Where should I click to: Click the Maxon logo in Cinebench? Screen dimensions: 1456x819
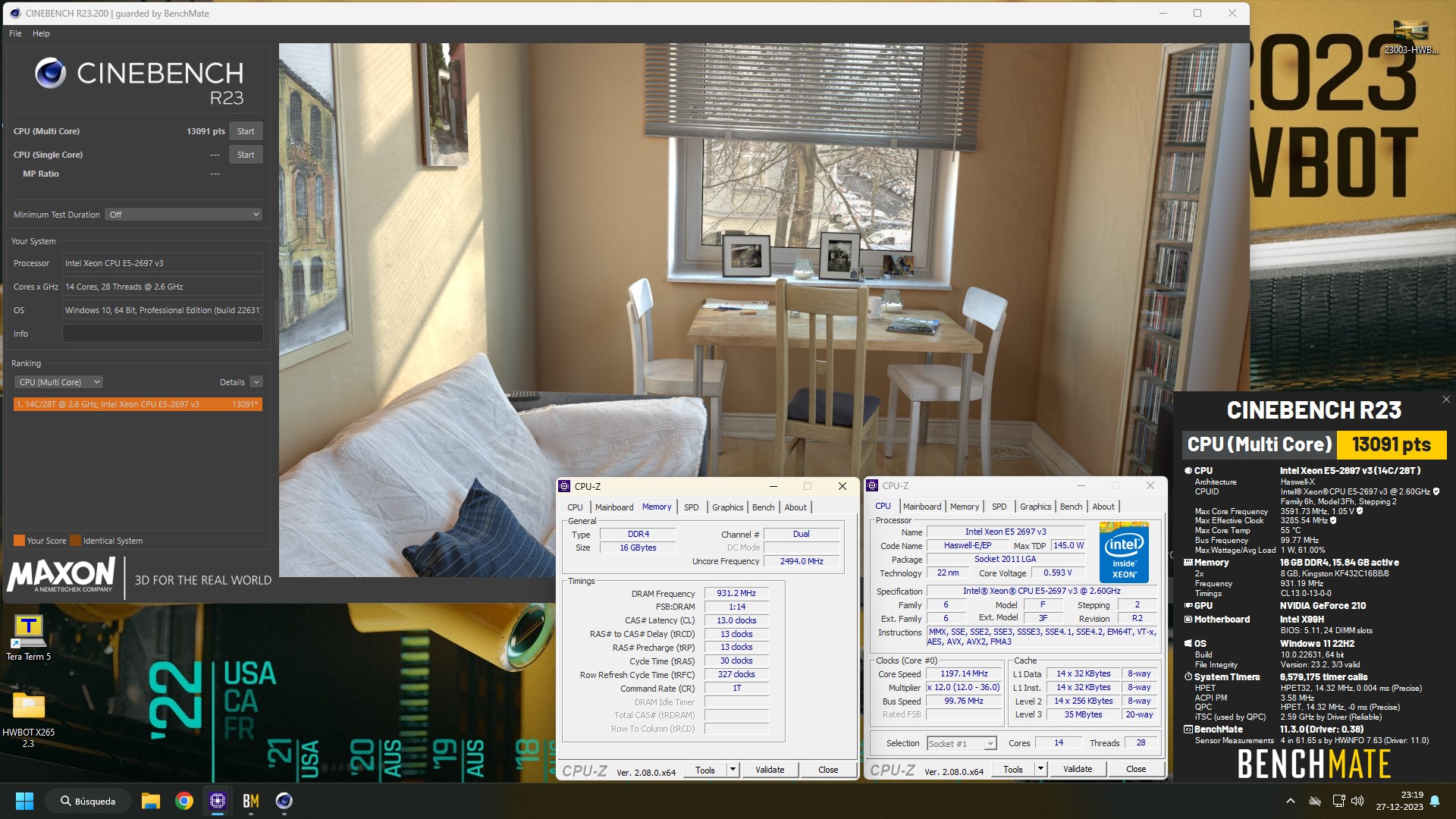(x=61, y=575)
